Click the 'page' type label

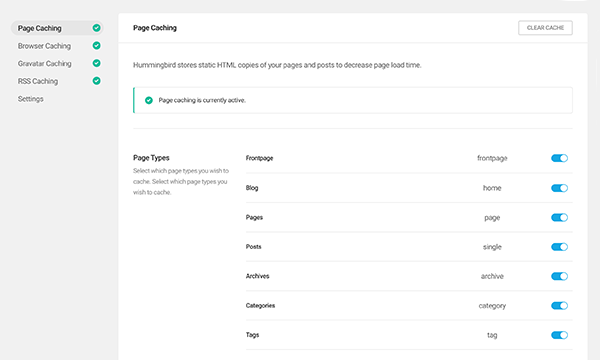(x=492, y=218)
